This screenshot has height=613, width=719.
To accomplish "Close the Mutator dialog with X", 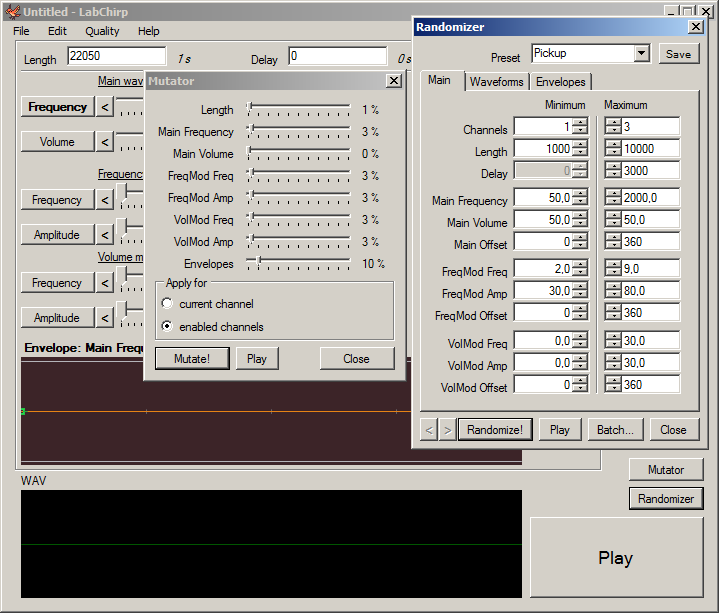I will click(x=393, y=81).
